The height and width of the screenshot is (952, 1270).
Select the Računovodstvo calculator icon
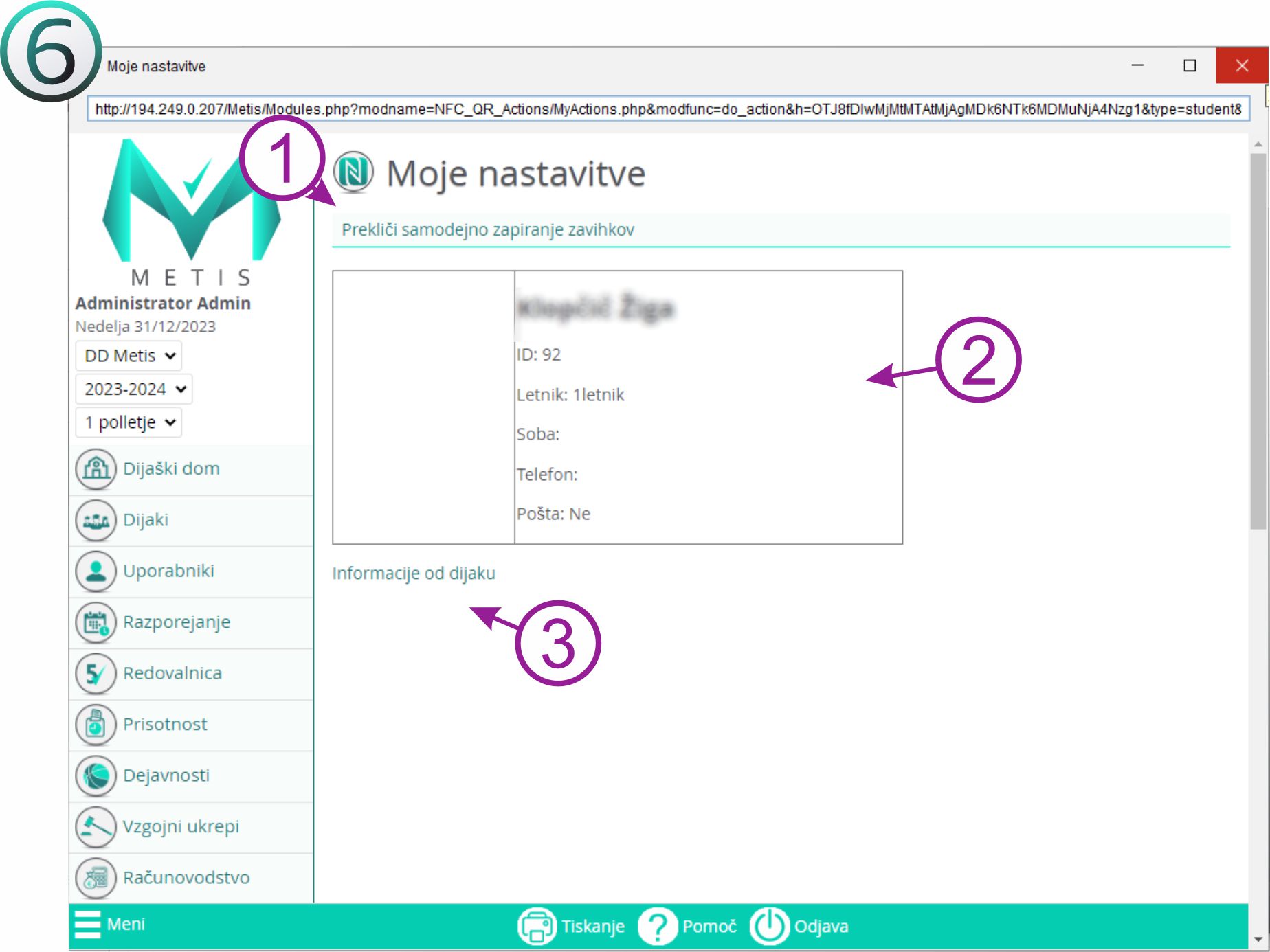click(x=96, y=878)
